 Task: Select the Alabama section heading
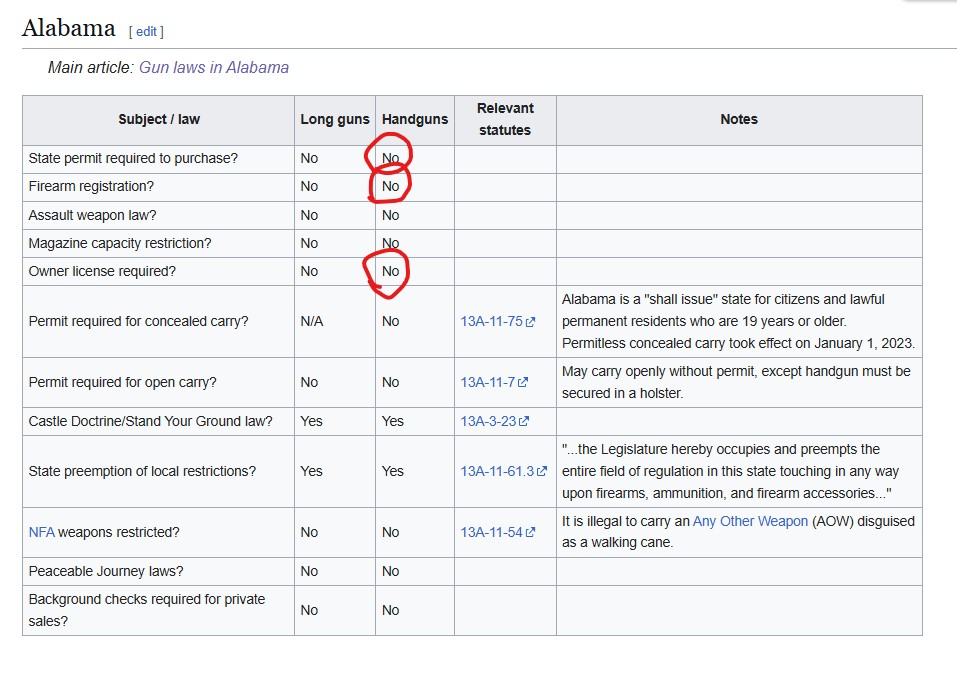[69, 28]
